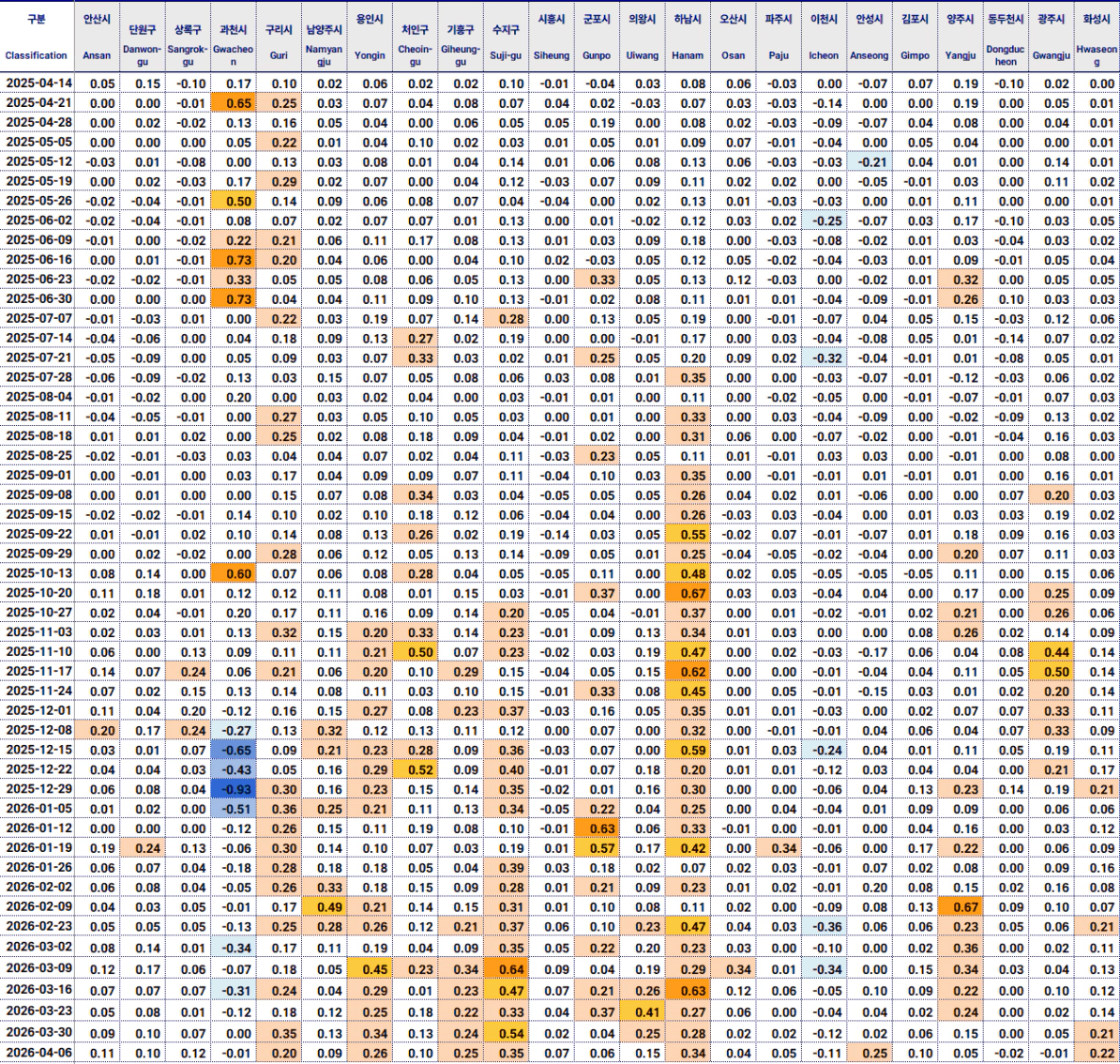Click the dark blue -0.93 Gwacheon cell
1120x1064 pixels.
pyautogui.click(x=233, y=789)
